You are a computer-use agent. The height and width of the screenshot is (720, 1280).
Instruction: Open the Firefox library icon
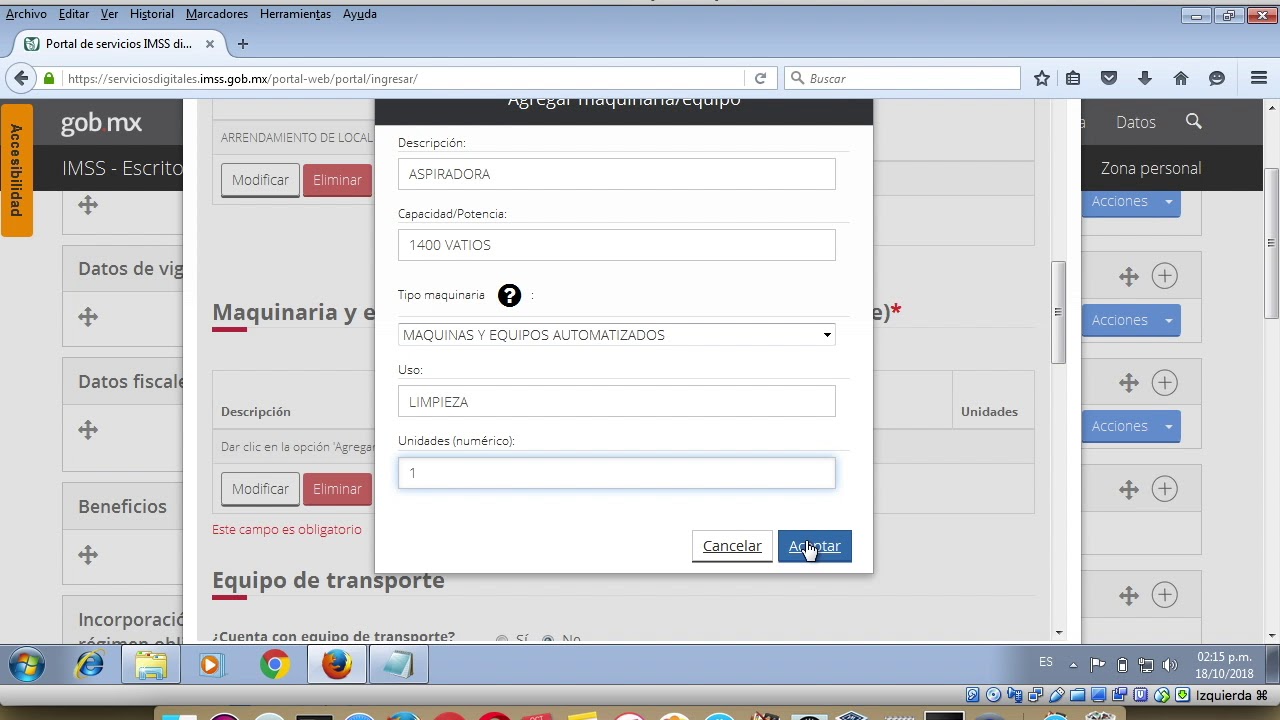1073,78
